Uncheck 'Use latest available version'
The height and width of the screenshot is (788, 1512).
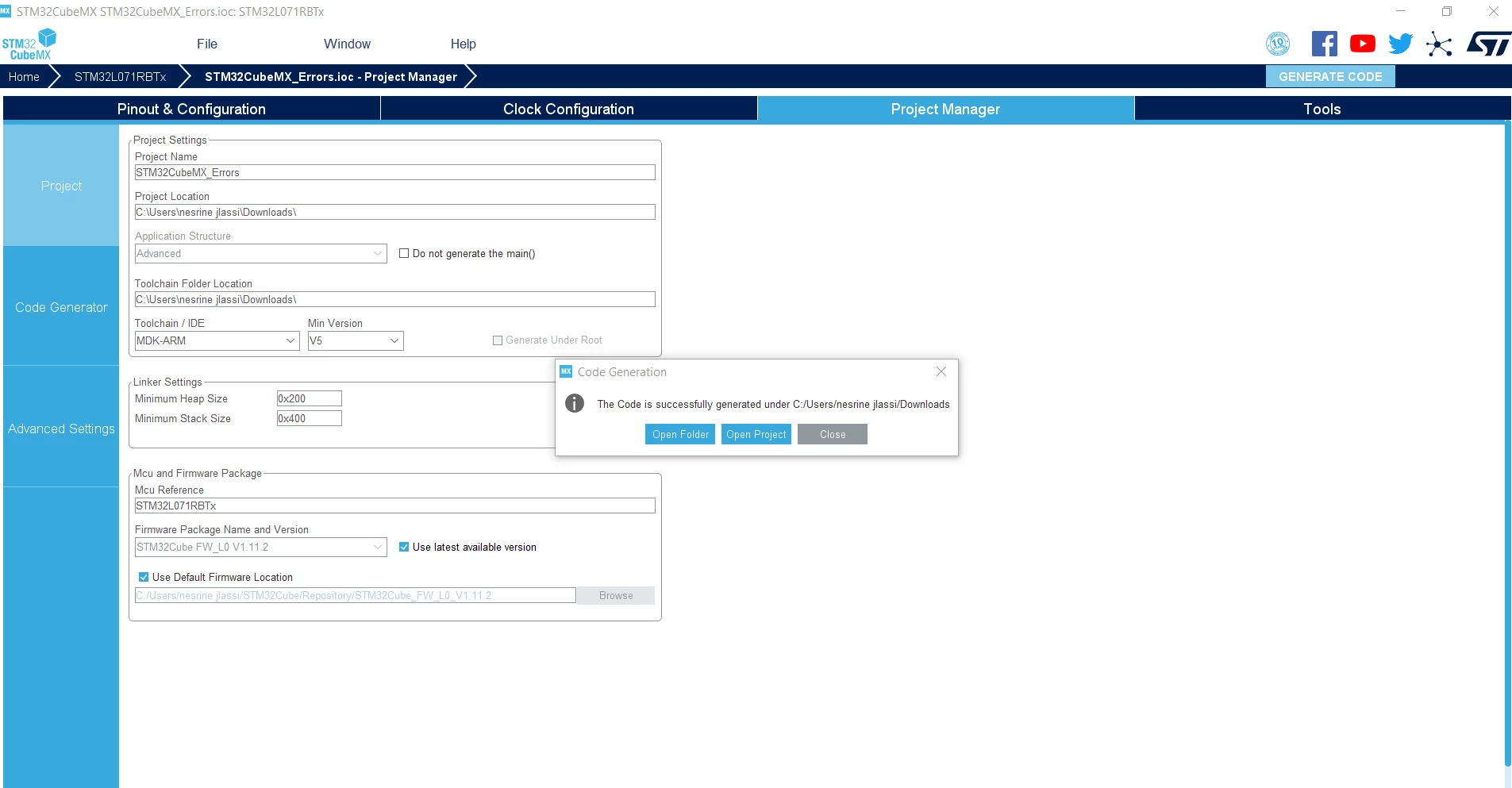tap(404, 547)
